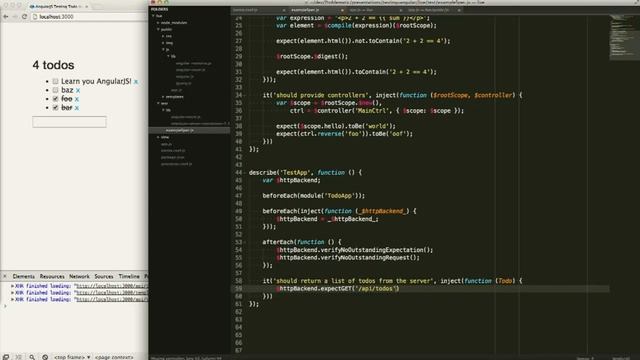Click the new todo text input
Screen dimensions: 640x360
point(69,122)
